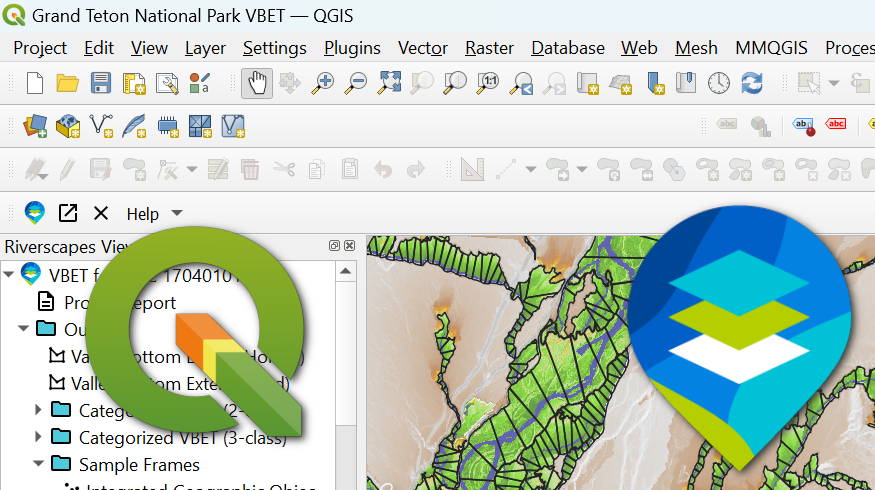The width and height of the screenshot is (875, 490).
Task: Click the New Mesh Layer icon
Action: point(200,126)
